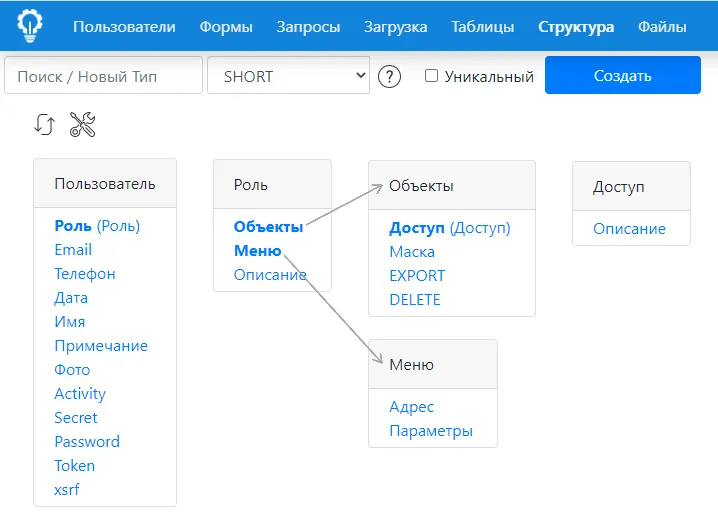This screenshot has width=718, height=517.
Task: Focus the Поиск / Новый Тип input field
Action: (103, 76)
